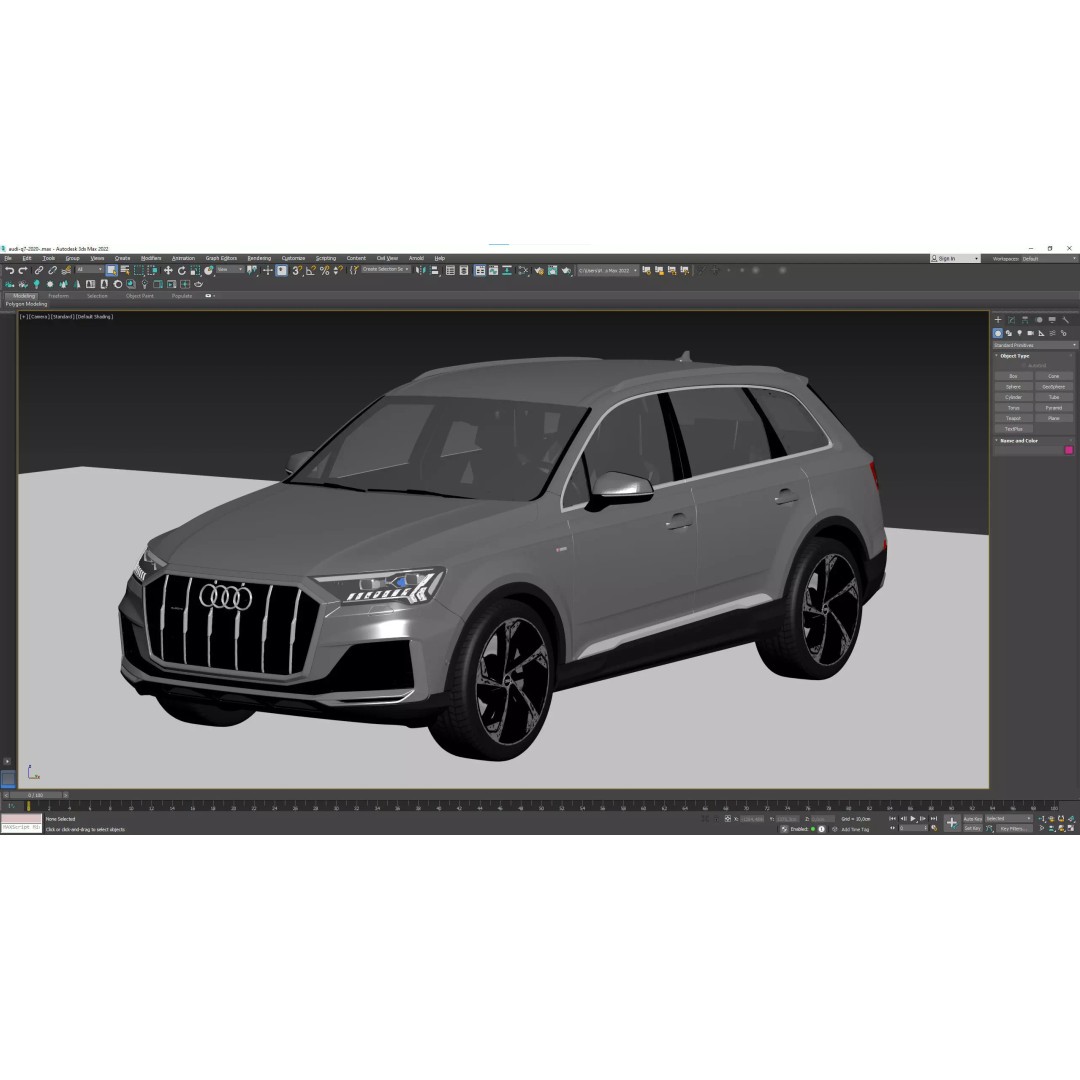
Task: Click the Play Animation button
Action: coord(913,819)
